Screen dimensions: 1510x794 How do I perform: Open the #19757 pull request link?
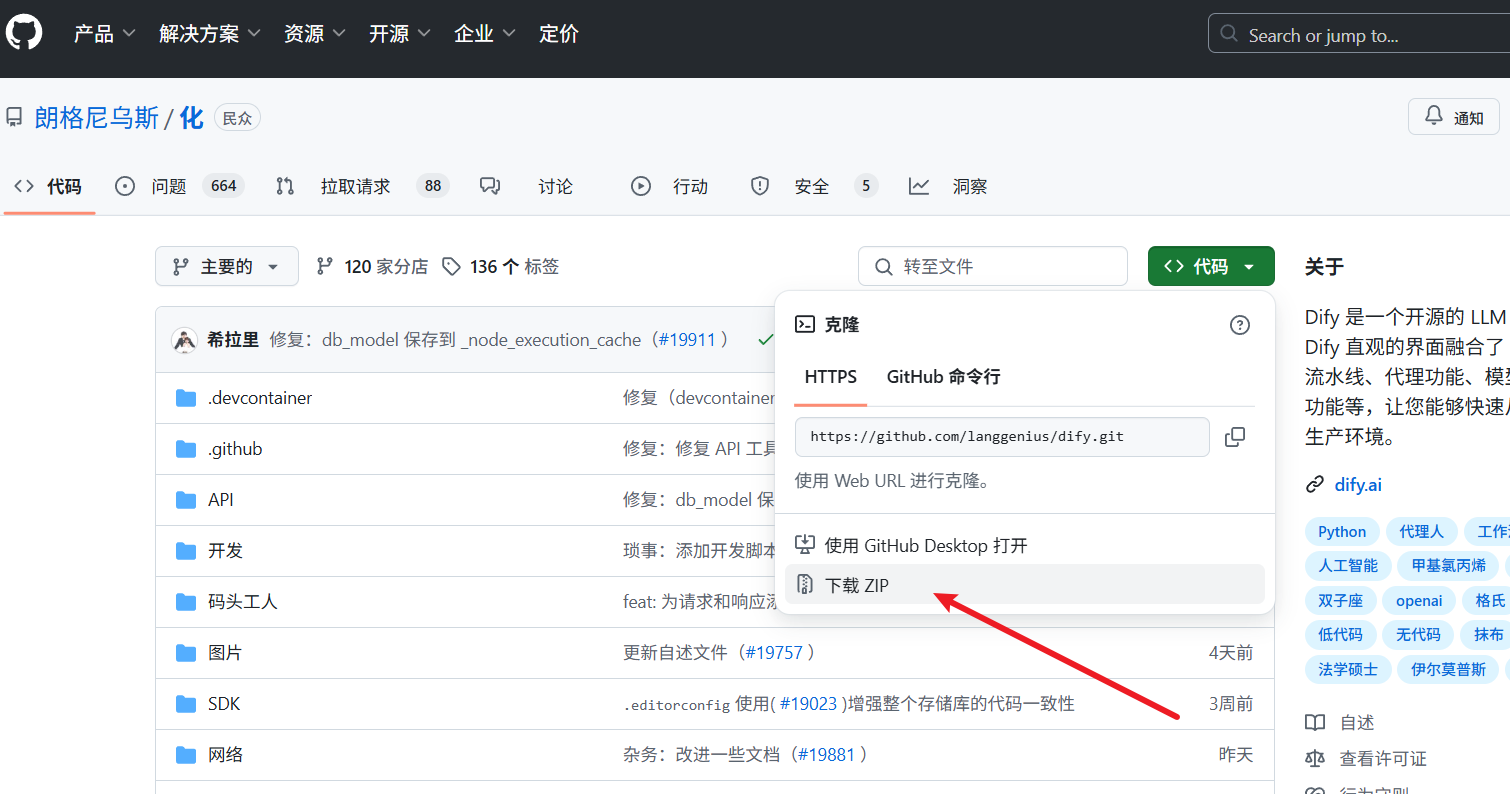pos(773,653)
